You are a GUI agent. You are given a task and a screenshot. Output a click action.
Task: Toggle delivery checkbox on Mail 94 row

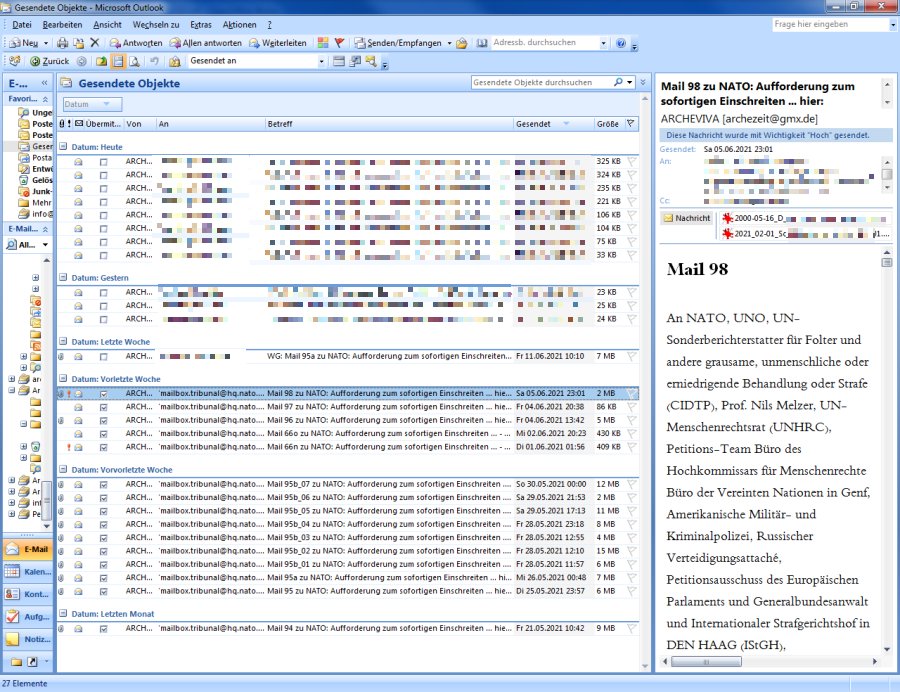point(103,629)
